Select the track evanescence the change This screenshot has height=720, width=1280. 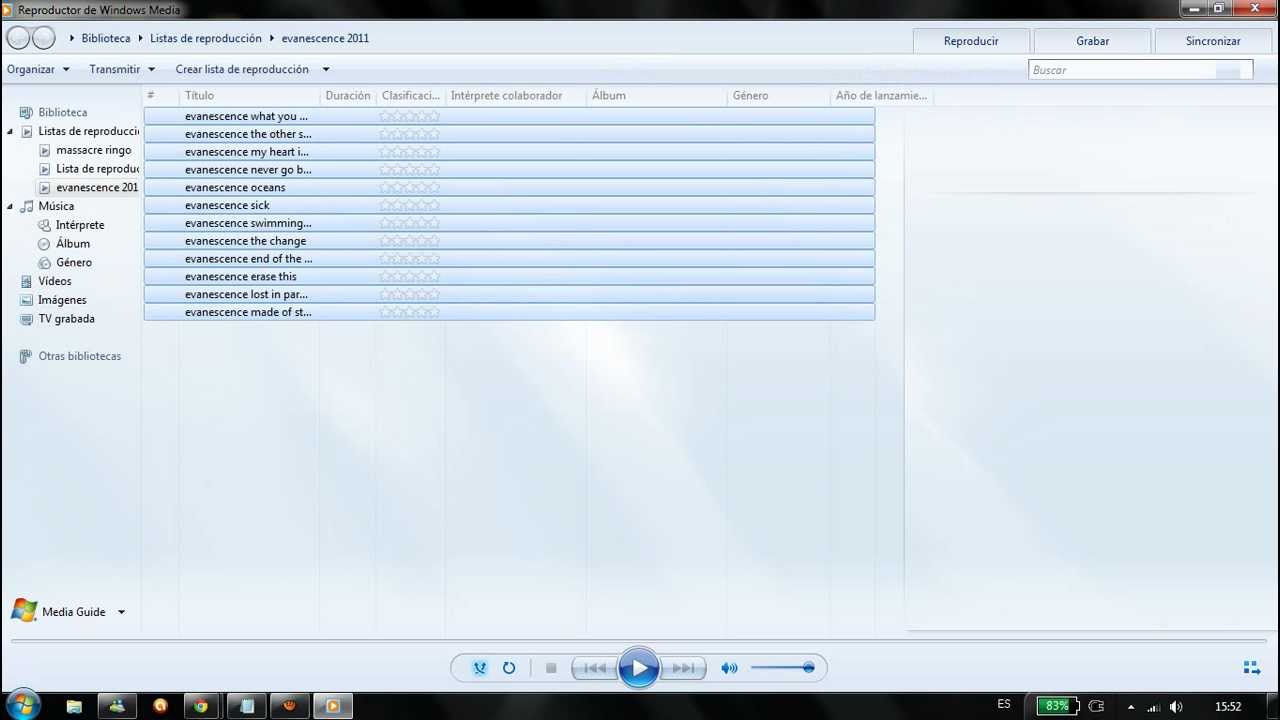509,241
